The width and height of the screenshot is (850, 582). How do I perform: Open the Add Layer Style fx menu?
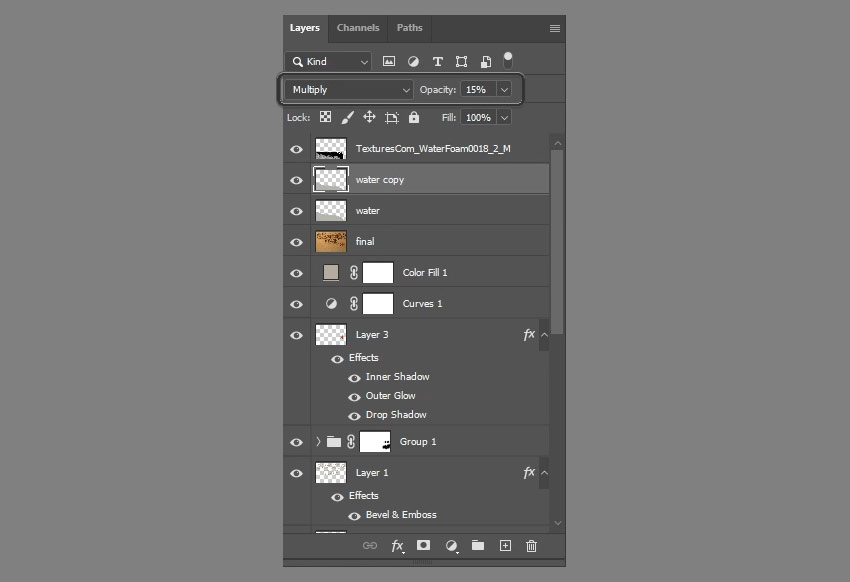(397, 546)
